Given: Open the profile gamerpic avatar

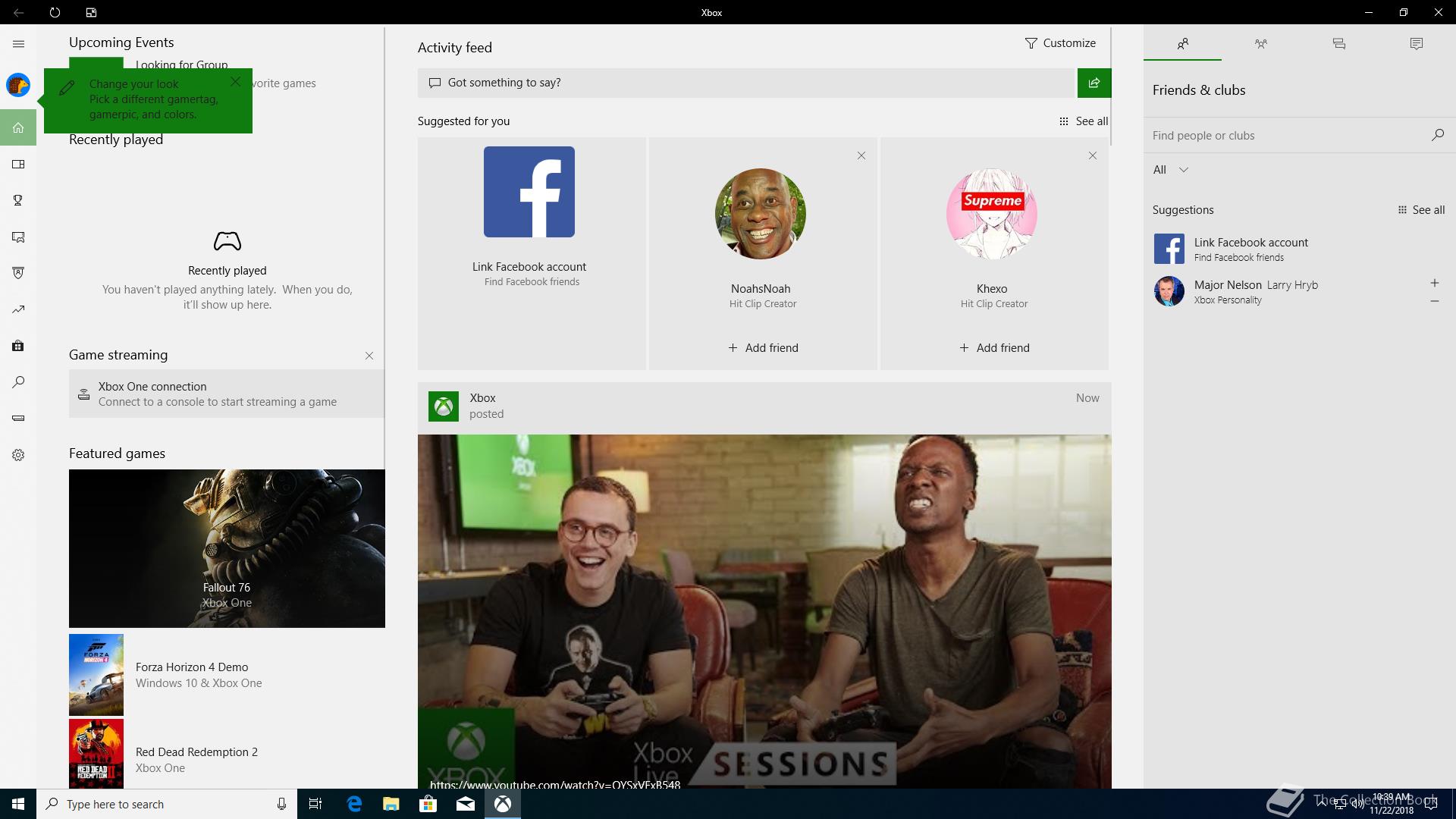Looking at the screenshot, I should pyautogui.click(x=18, y=85).
